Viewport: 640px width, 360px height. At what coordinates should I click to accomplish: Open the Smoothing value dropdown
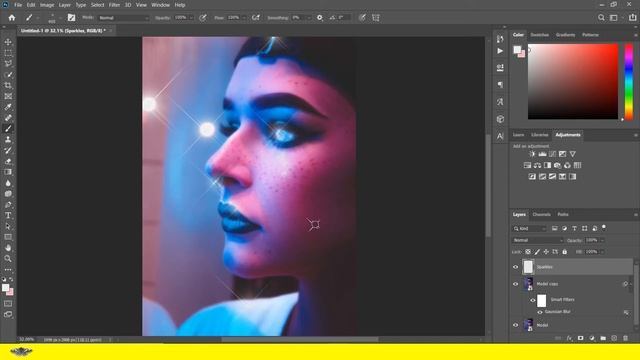click(x=309, y=18)
